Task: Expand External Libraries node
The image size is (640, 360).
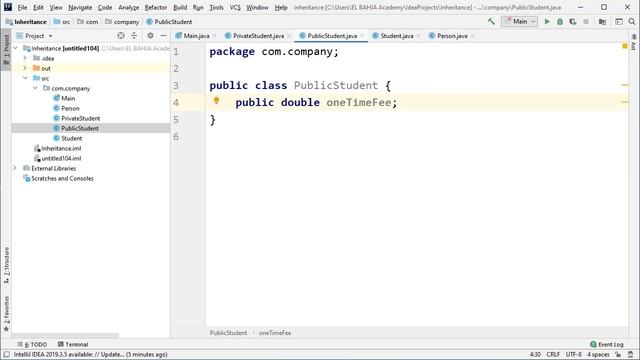Action: pos(15,168)
